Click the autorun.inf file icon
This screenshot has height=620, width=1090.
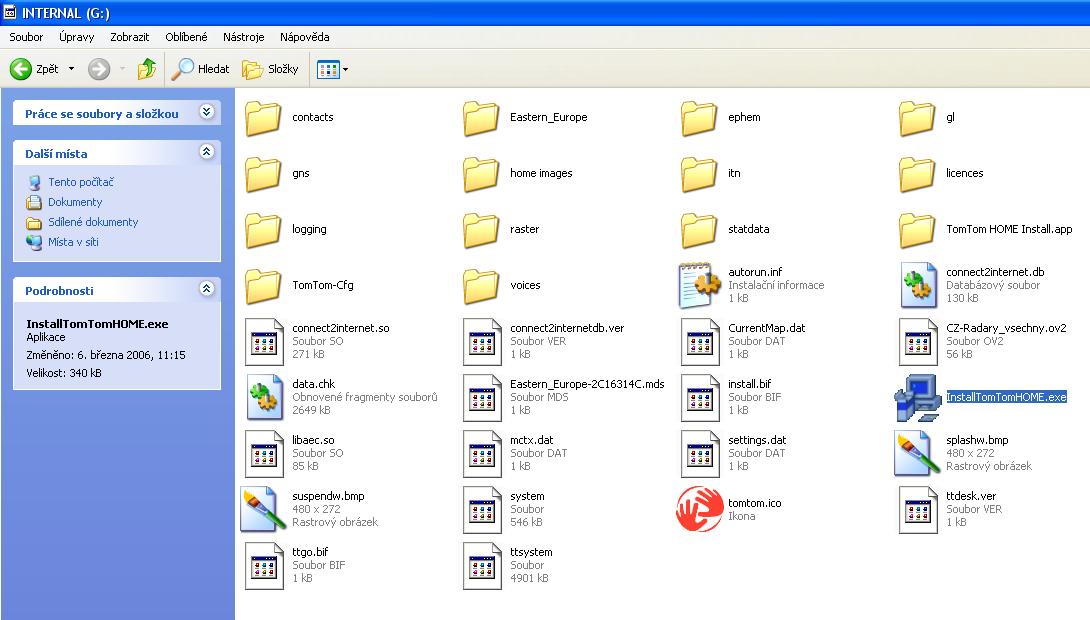699,285
